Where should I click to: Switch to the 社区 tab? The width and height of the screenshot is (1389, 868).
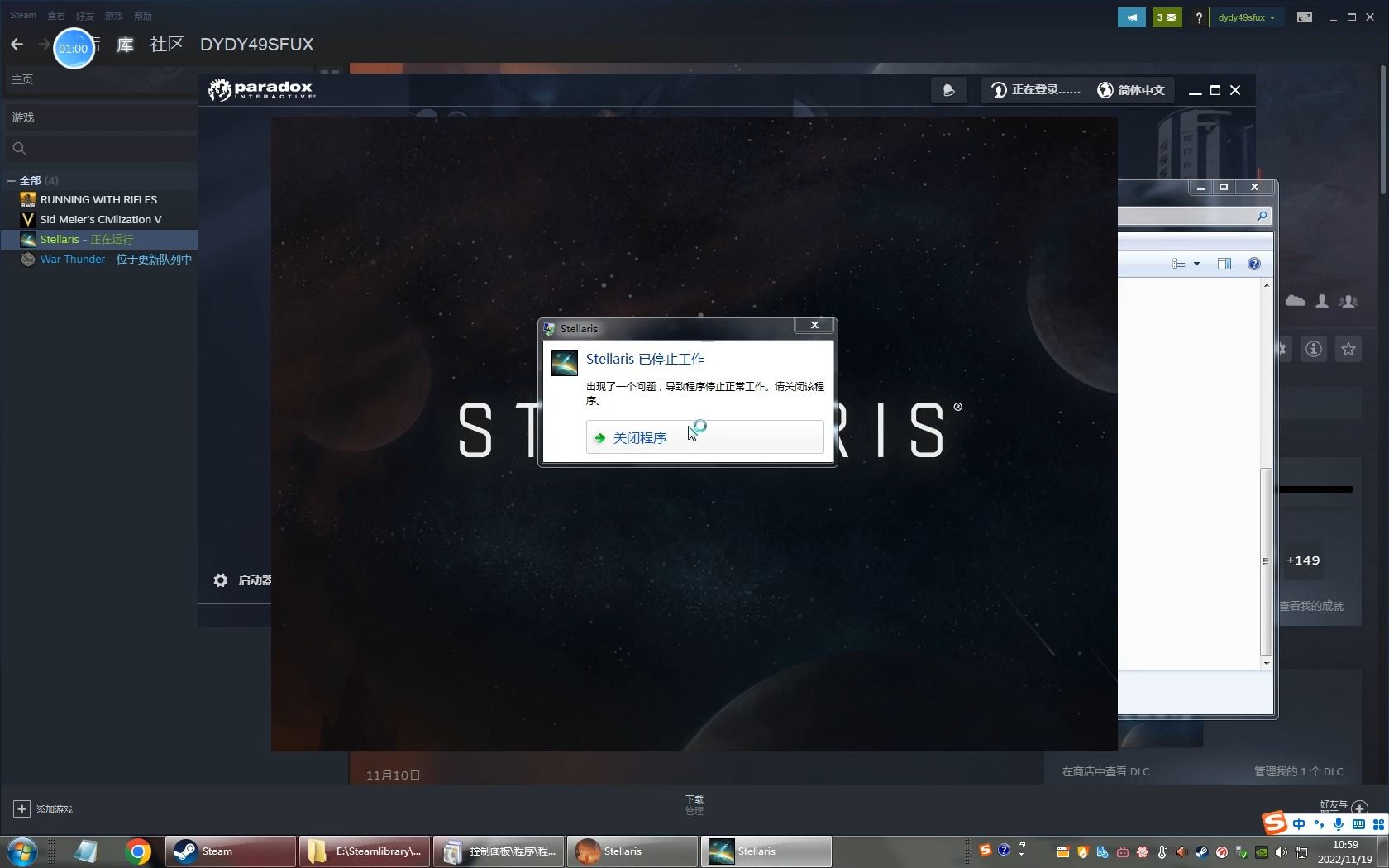[x=166, y=45]
